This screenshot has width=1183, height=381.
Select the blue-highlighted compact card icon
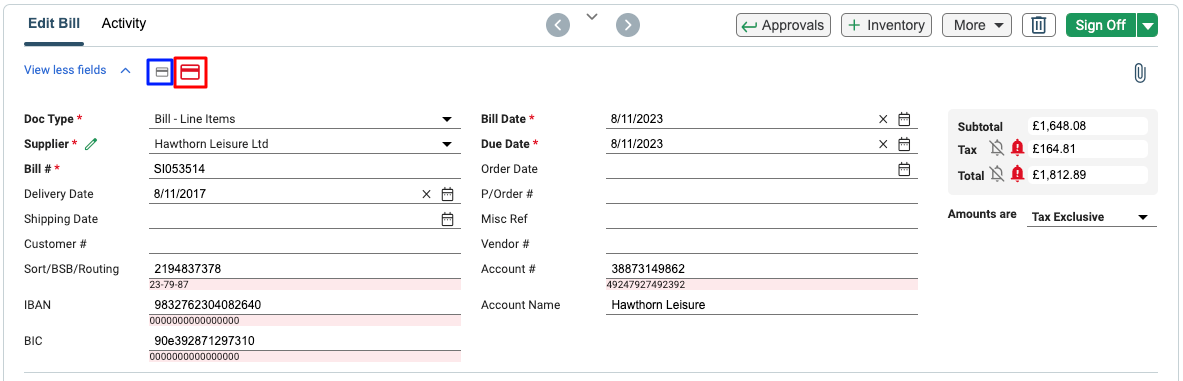click(161, 72)
